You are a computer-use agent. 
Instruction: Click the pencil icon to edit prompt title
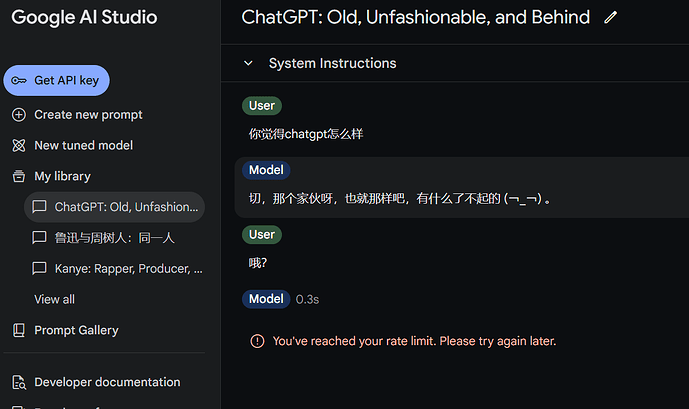click(610, 18)
